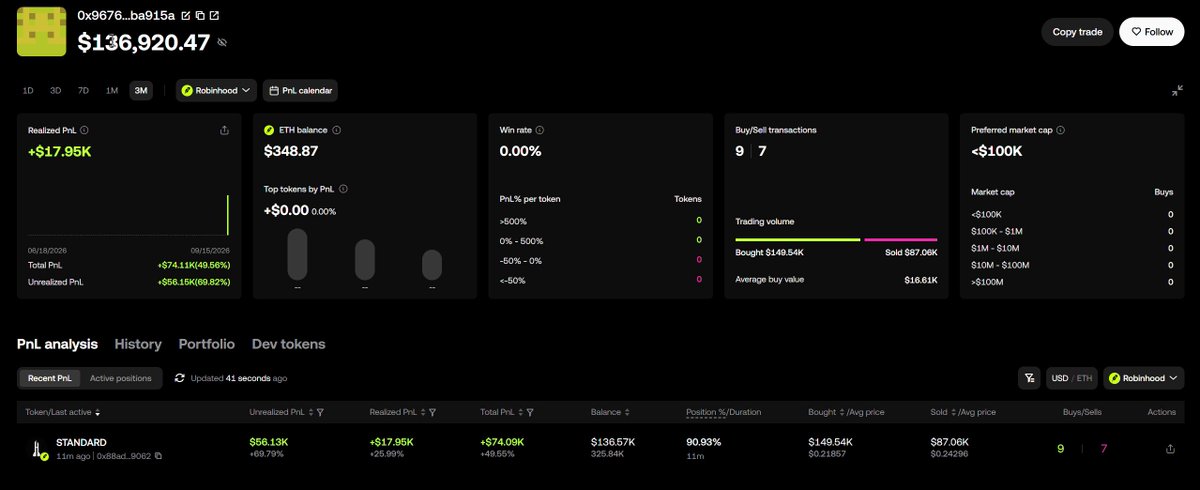
Task: Click the wallet avatar thumbnail
Action: click(41, 31)
